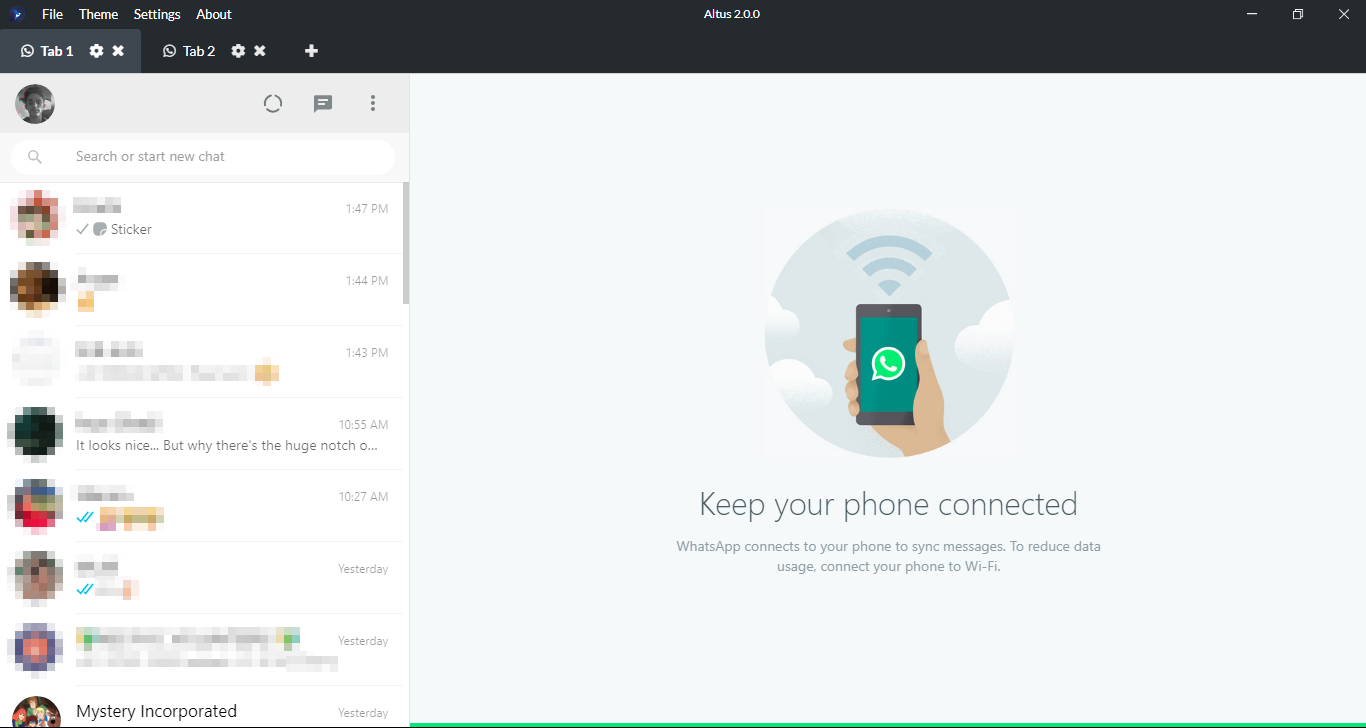1366x728 pixels.
Task: Click the avatar of the 1:47 PM chat
Action: 37,218
